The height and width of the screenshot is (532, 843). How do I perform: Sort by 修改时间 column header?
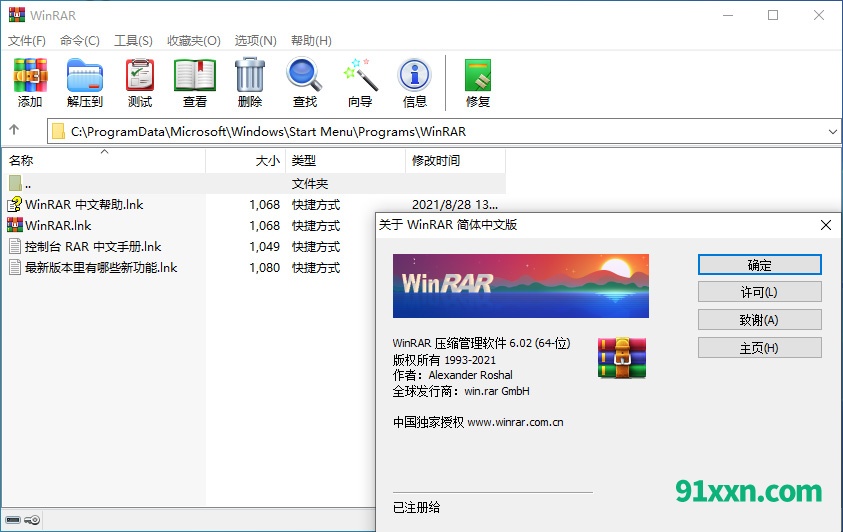pyautogui.click(x=455, y=161)
